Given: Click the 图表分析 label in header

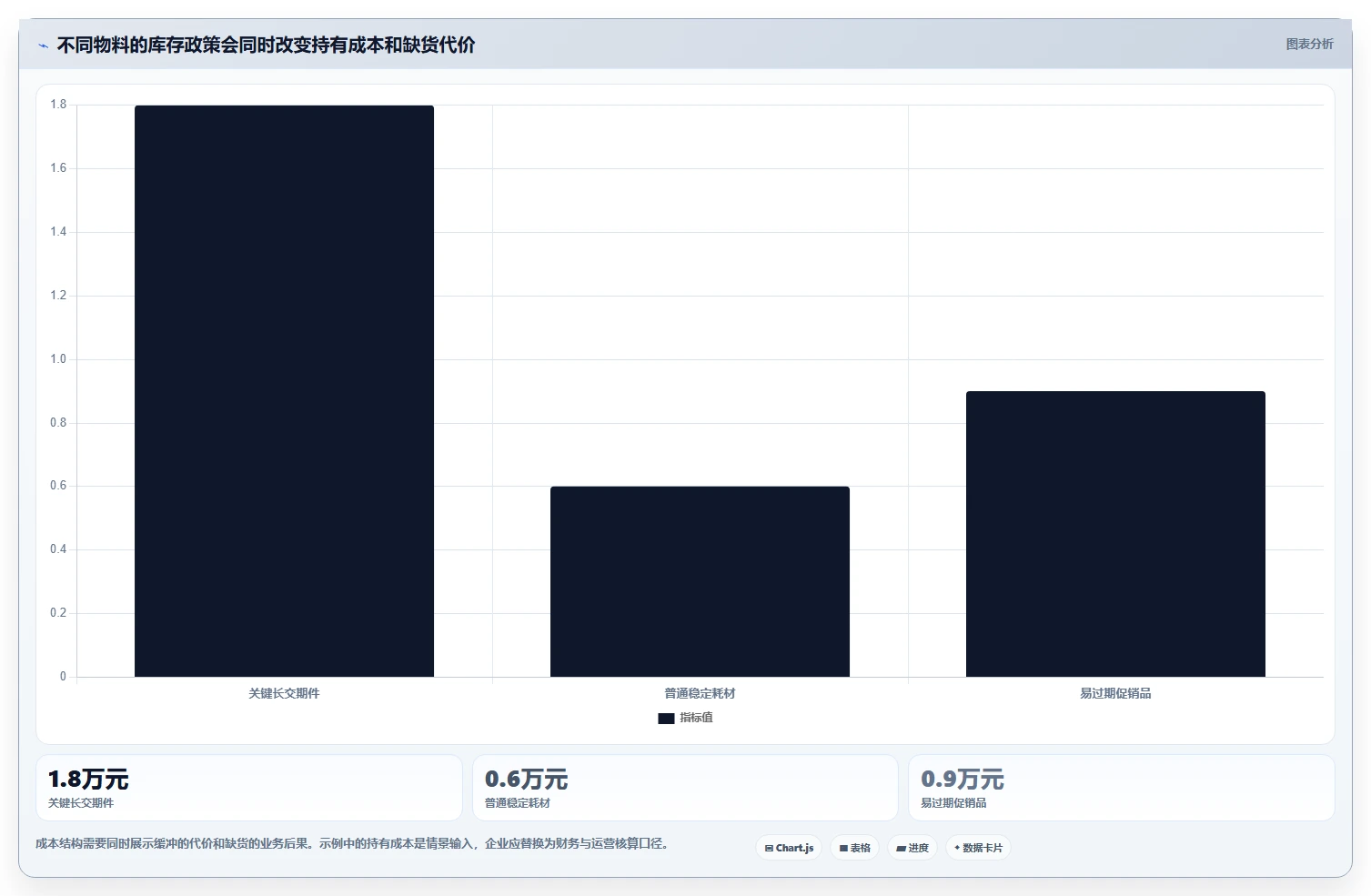Looking at the screenshot, I should 1309,44.
